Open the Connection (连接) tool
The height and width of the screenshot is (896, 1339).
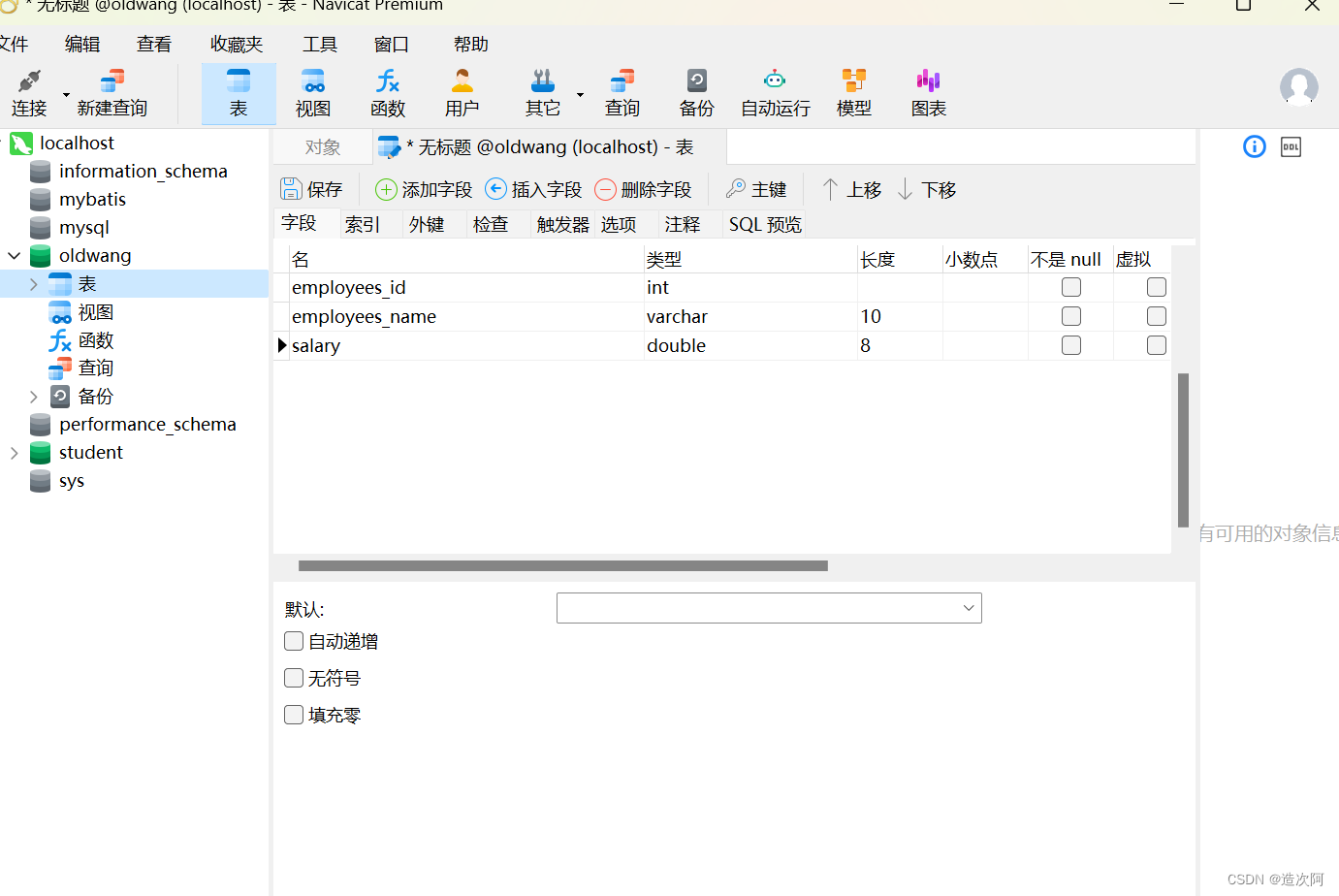pos(29,93)
